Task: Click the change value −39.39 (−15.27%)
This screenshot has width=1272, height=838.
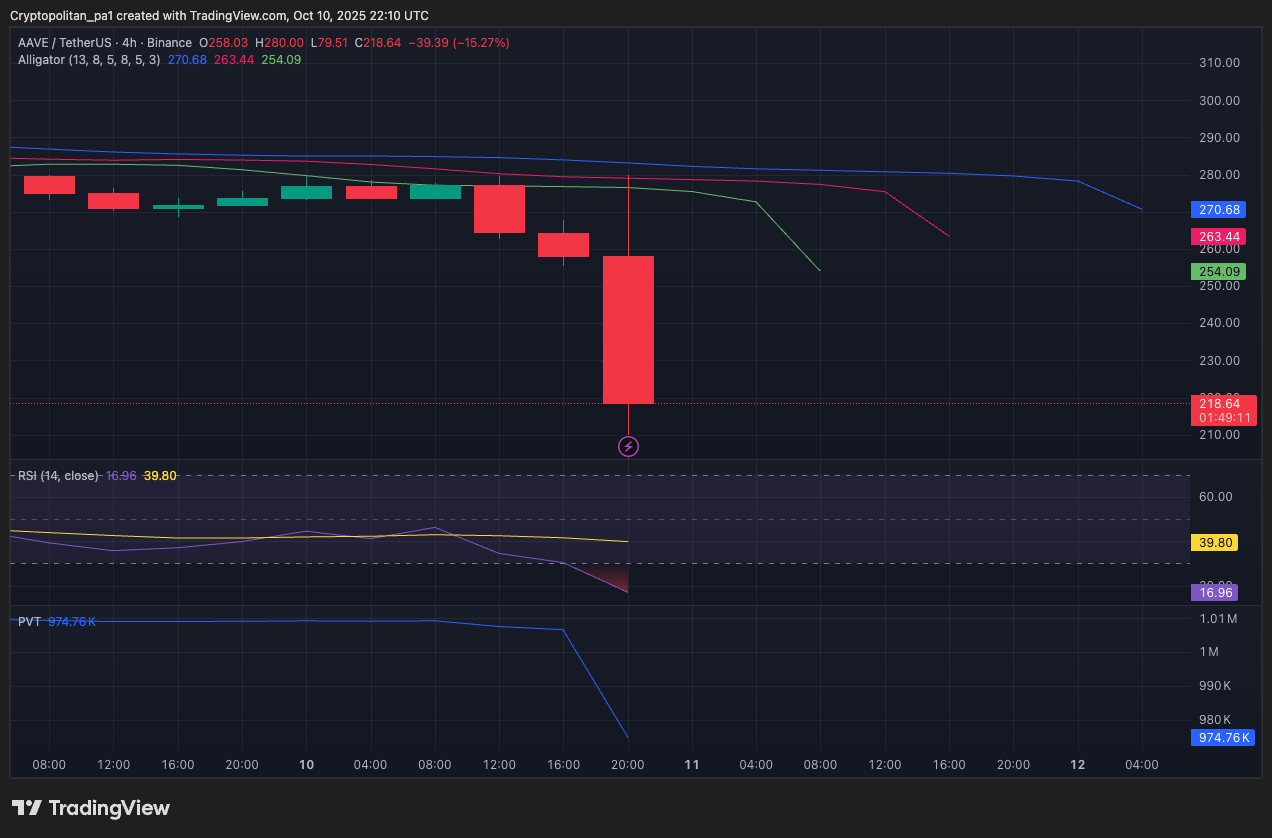Action: click(x=460, y=43)
